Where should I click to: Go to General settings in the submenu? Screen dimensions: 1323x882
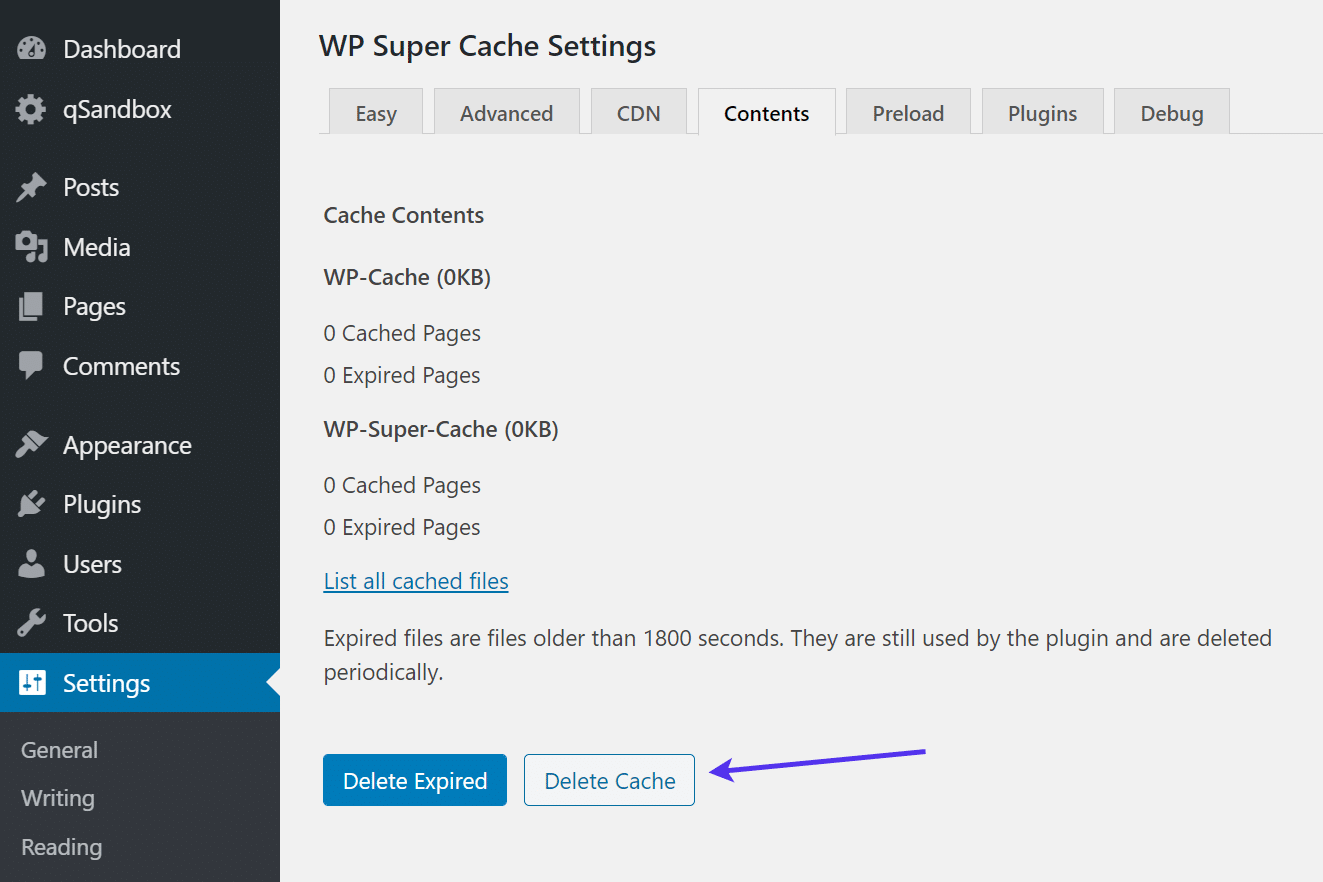[x=59, y=749]
